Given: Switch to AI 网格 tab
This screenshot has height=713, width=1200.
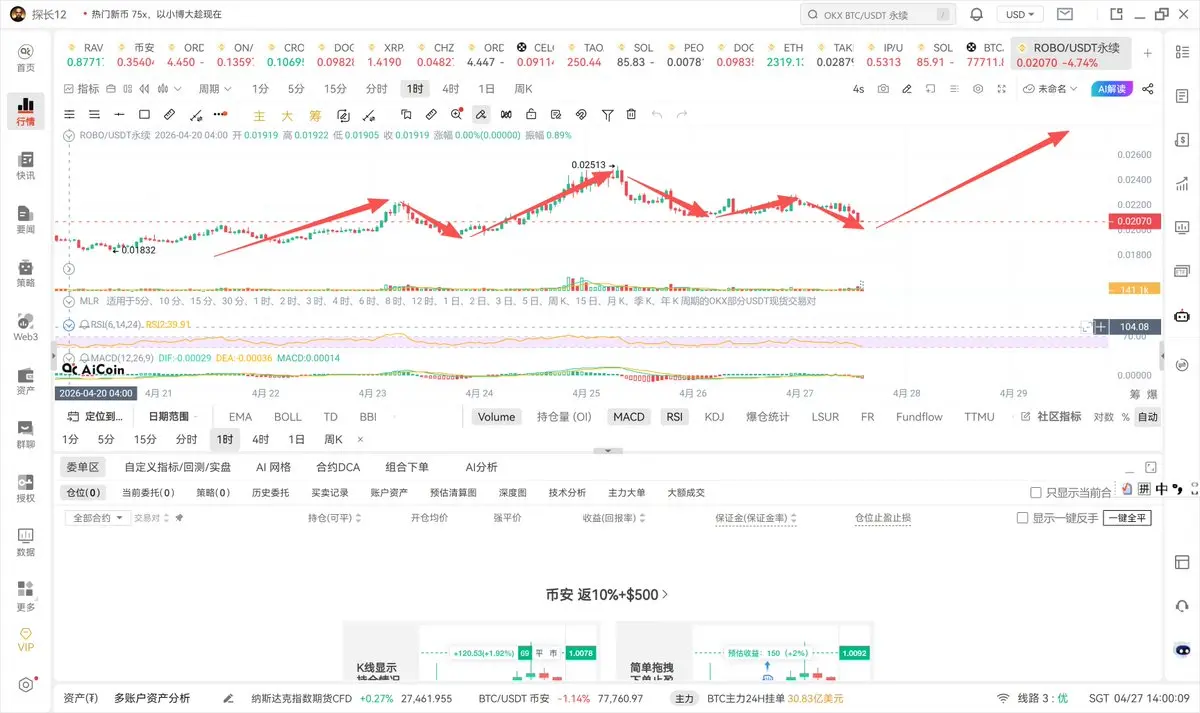Looking at the screenshot, I should click(273, 467).
